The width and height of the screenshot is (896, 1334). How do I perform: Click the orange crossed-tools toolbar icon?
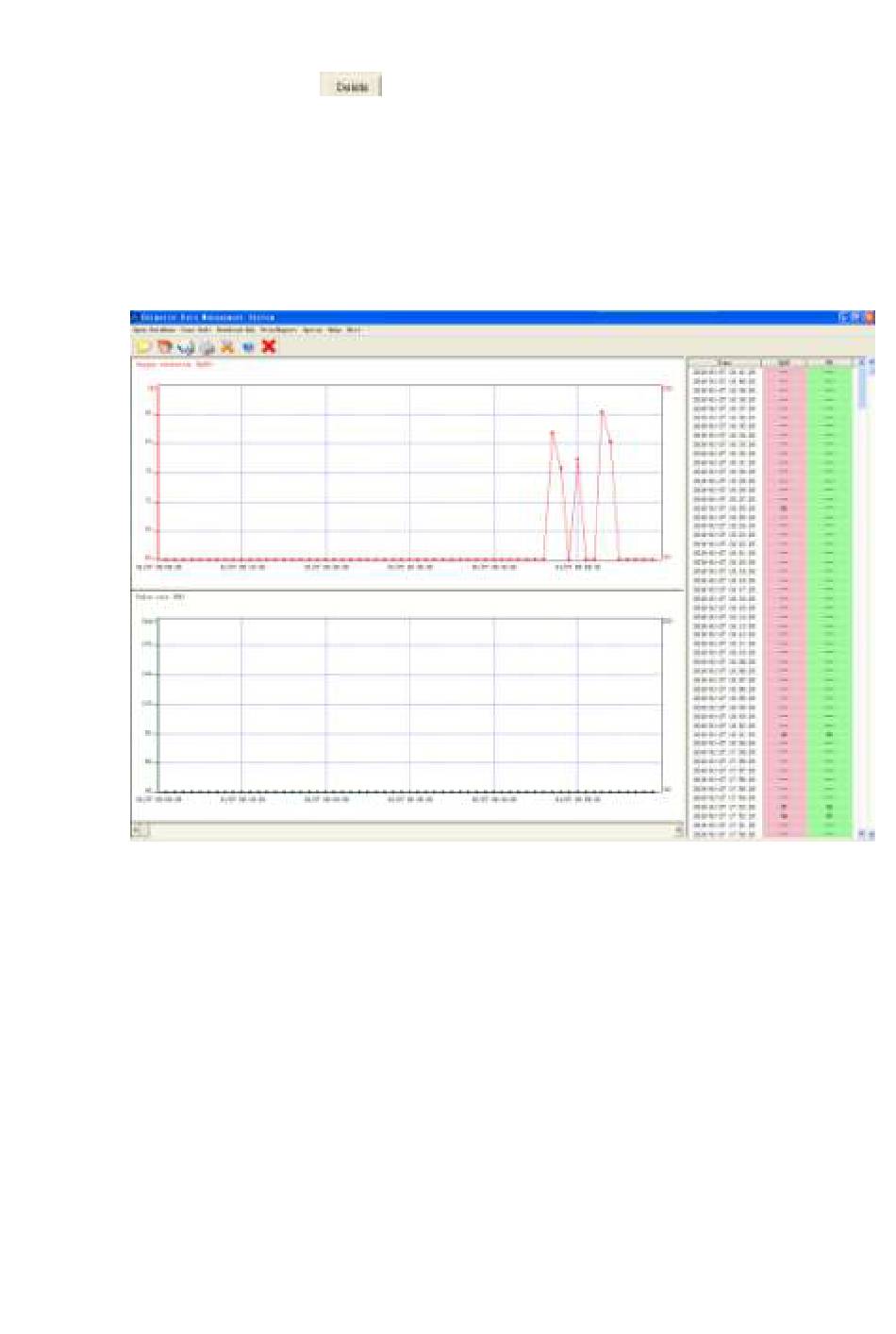click(x=227, y=347)
